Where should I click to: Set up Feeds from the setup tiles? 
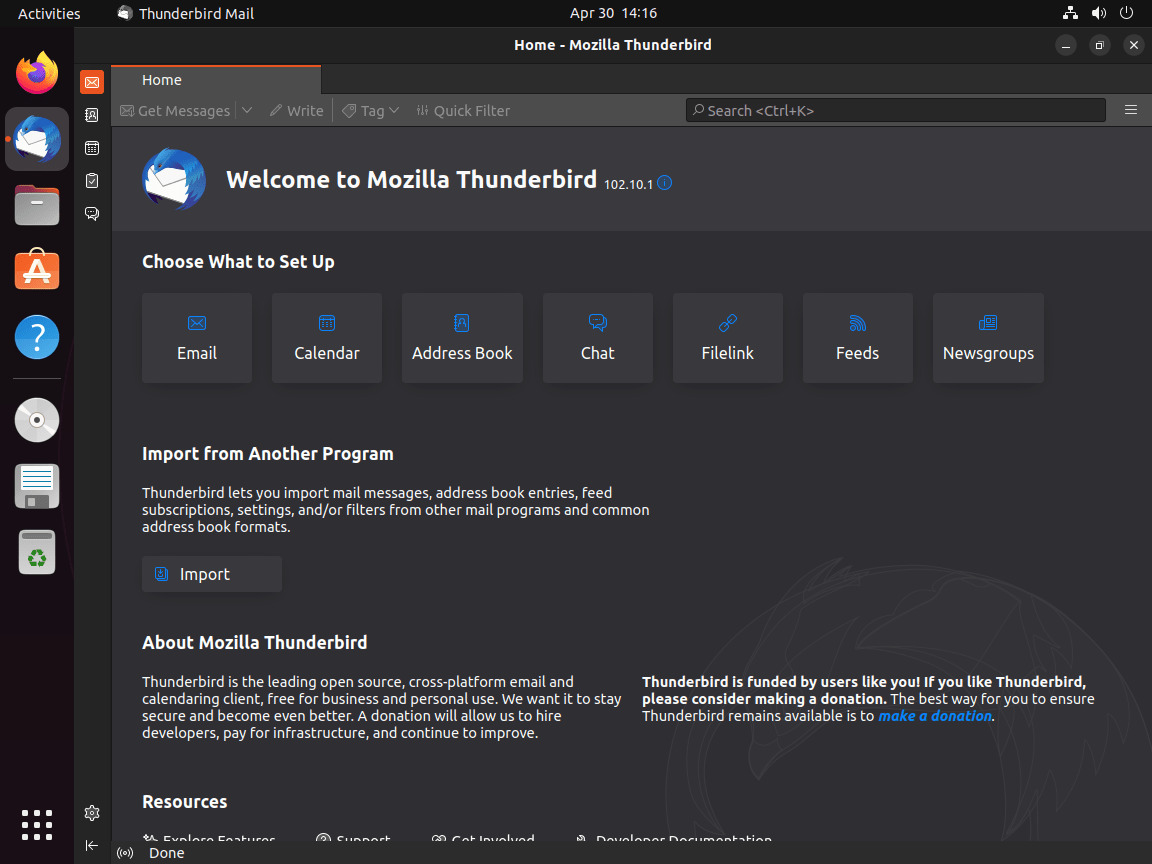point(857,338)
